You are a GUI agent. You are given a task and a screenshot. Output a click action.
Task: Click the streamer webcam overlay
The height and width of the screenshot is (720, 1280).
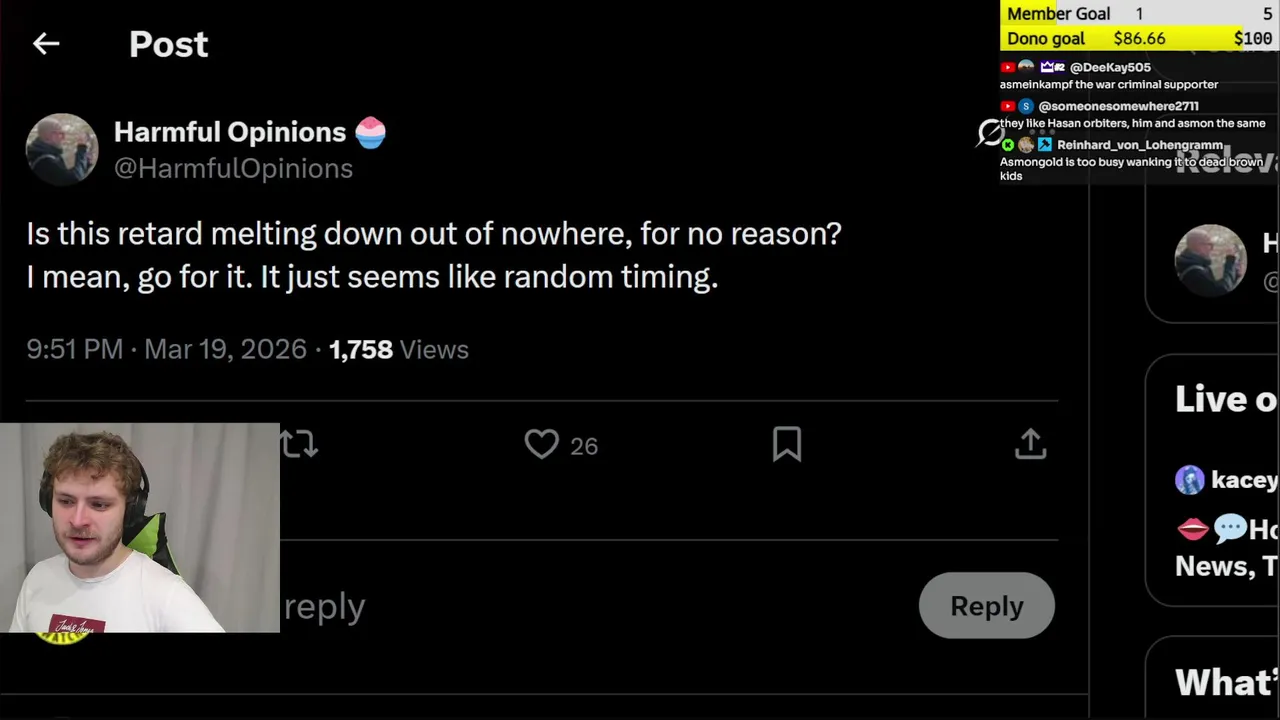140,527
